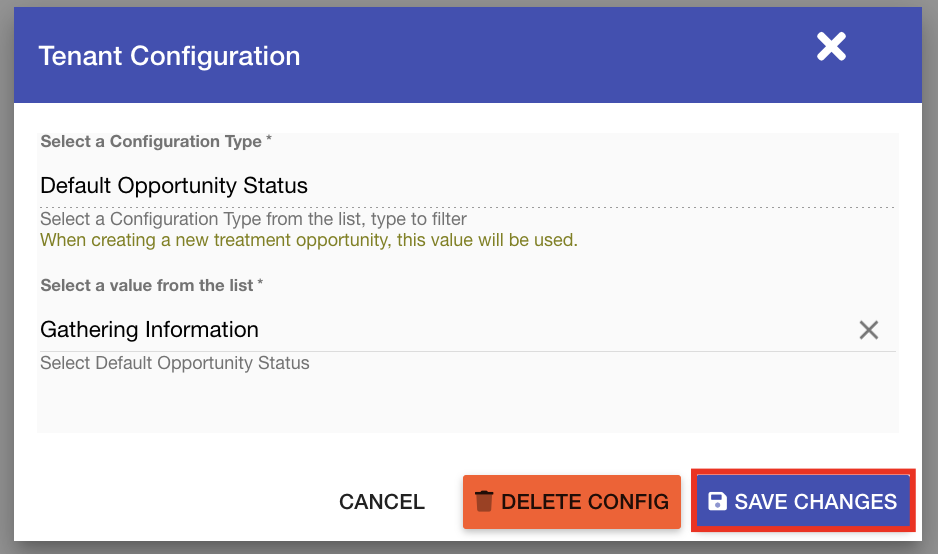Click the floppy disk save icon
This screenshot has height=554, width=938.
[717, 502]
